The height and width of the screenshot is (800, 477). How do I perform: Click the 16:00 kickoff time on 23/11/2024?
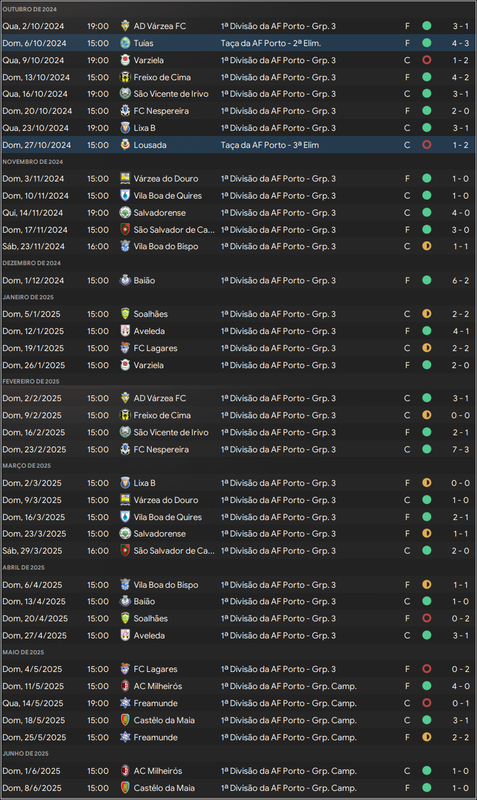(x=98, y=246)
